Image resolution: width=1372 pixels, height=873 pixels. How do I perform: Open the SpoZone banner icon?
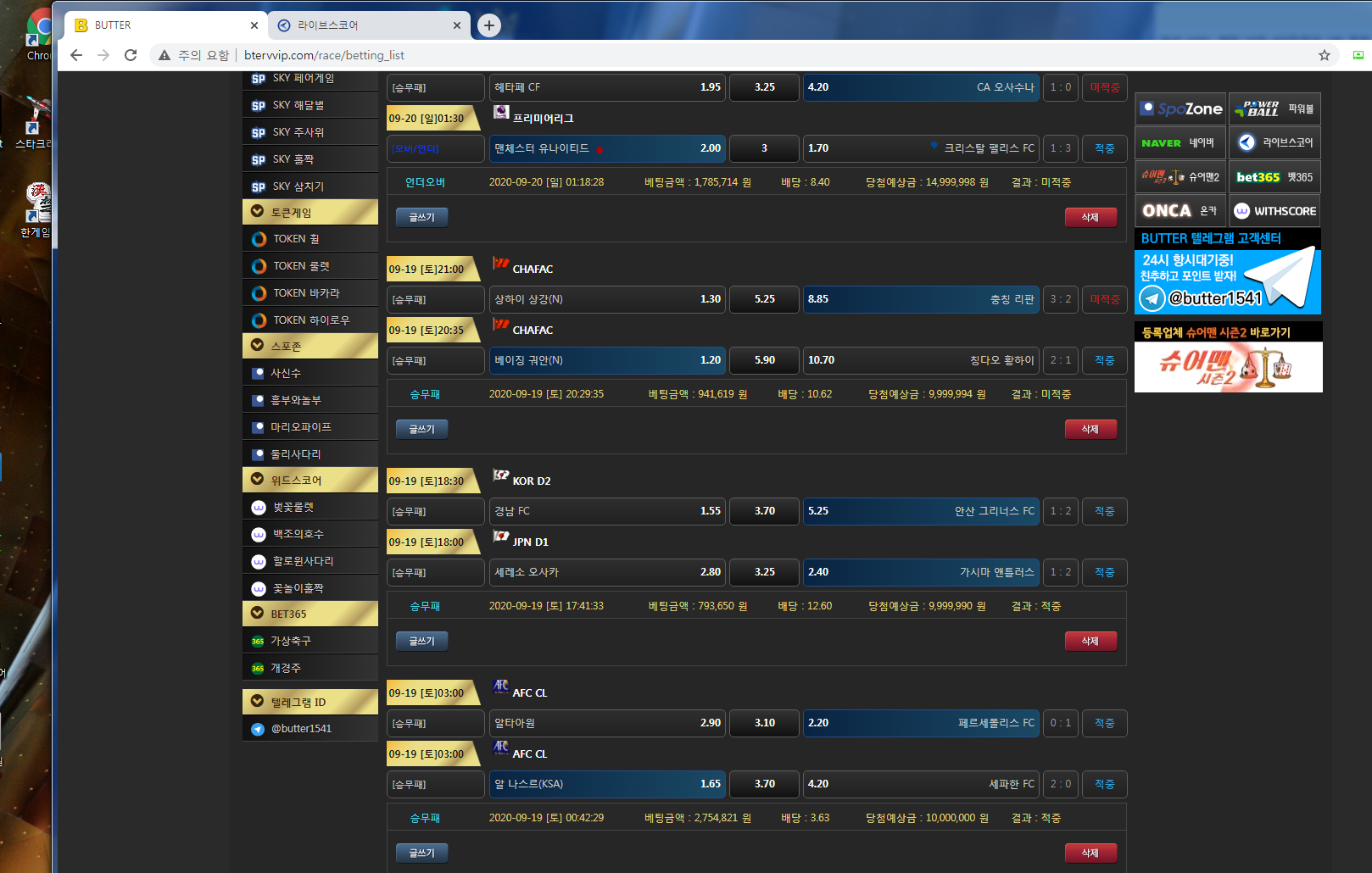click(1180, 108)
